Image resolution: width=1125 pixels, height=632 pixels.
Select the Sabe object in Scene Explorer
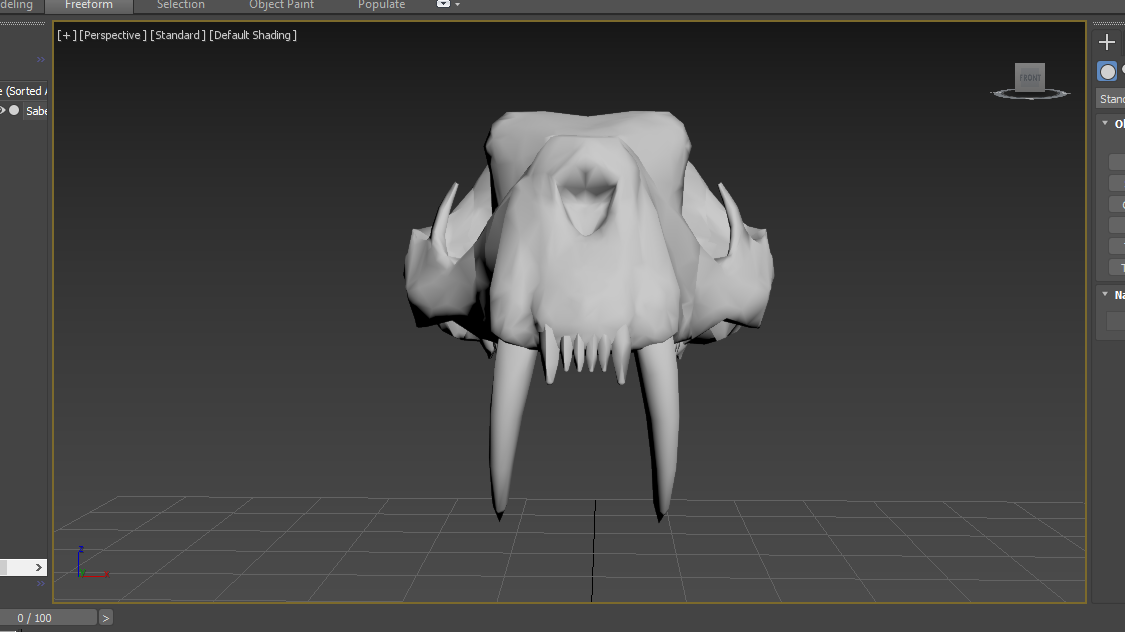click(x=36, y=111)
